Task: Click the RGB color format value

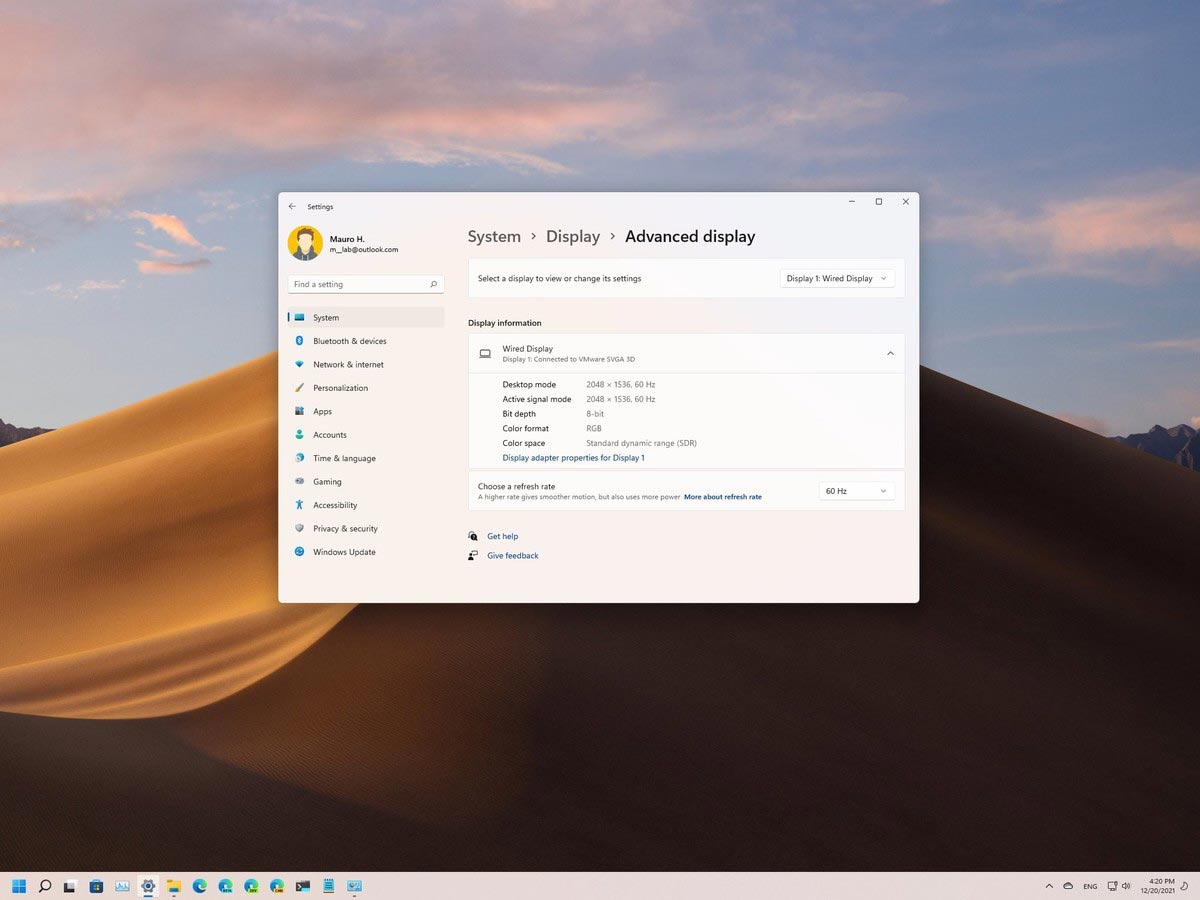Action: [594, 429]
